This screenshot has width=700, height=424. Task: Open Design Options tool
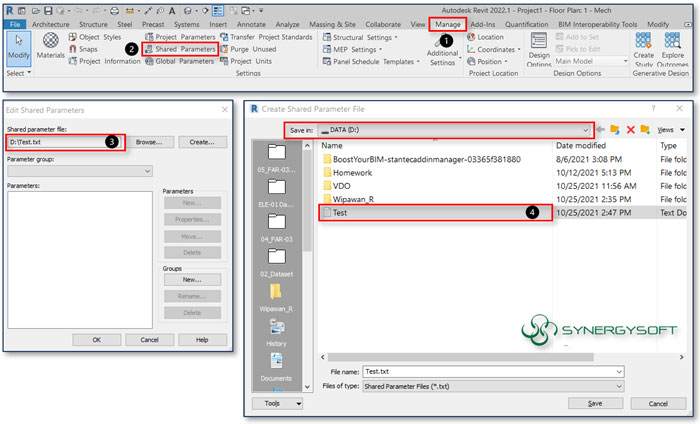pos(539,50)
